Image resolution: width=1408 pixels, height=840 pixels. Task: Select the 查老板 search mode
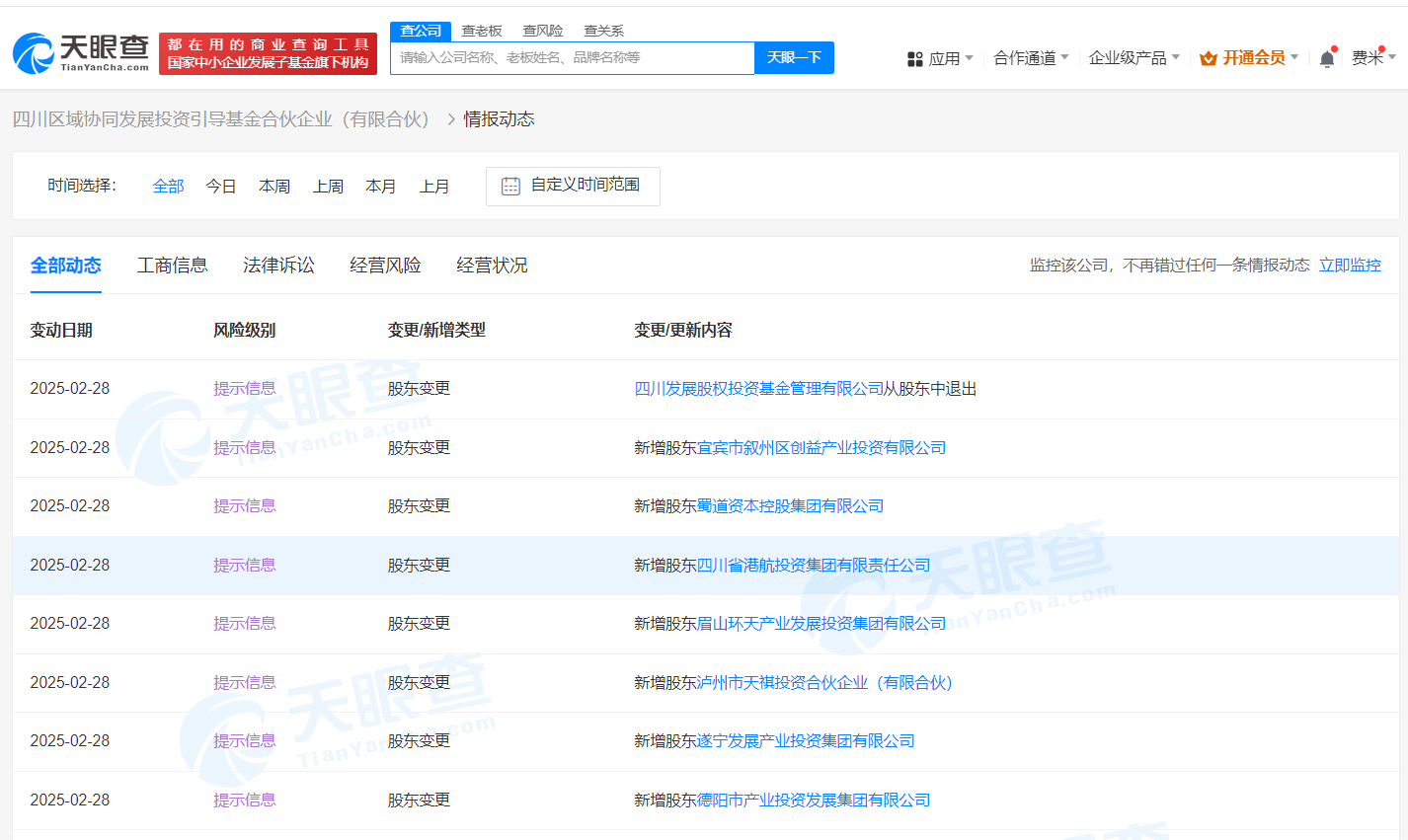click(482, 31)
